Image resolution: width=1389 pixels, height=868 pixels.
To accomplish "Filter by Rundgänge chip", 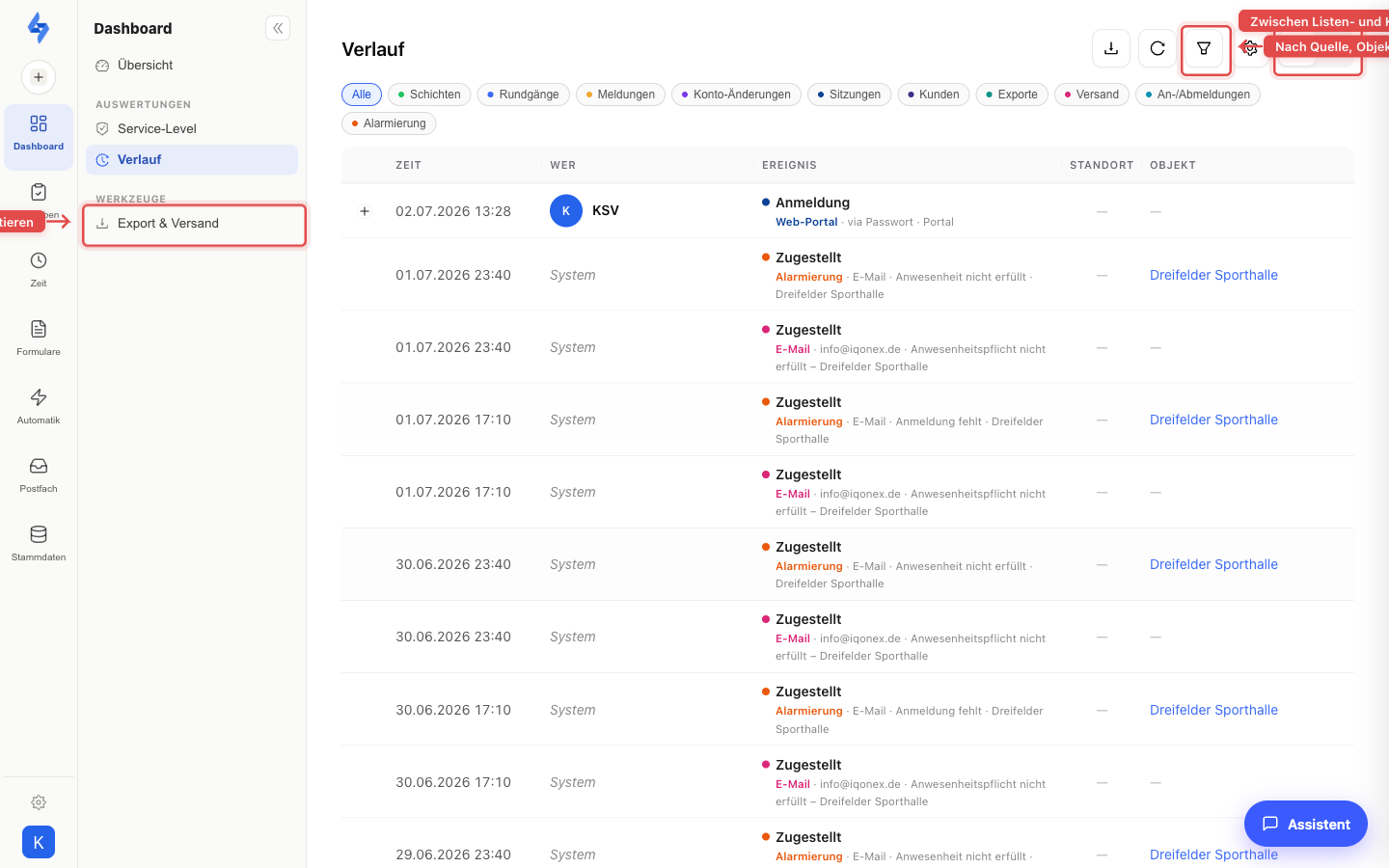I will [x=524, y=95].
